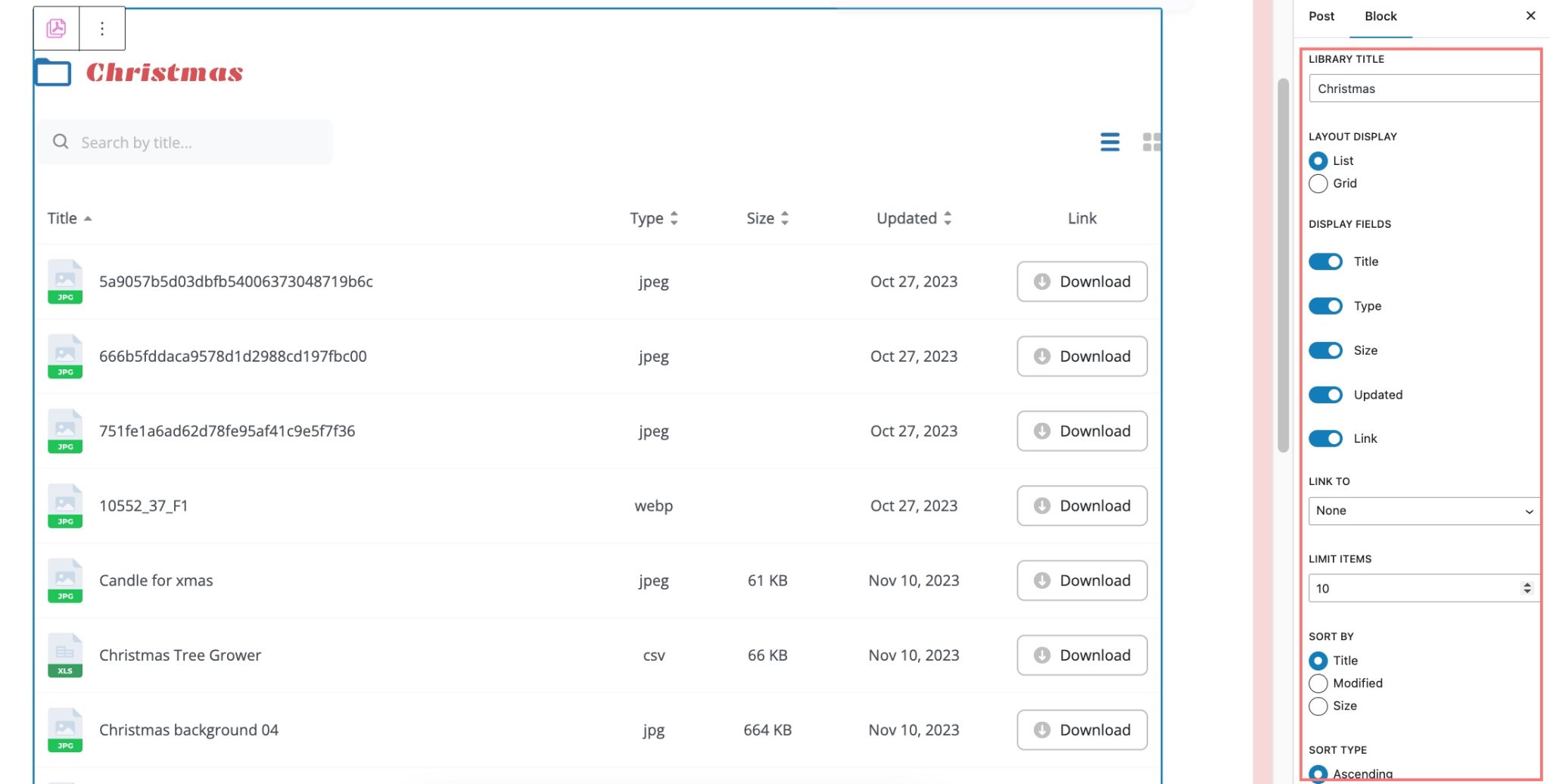
Task: Click the XLS icon for Christmas Tree Grower
Action: (x=65, y=655)
